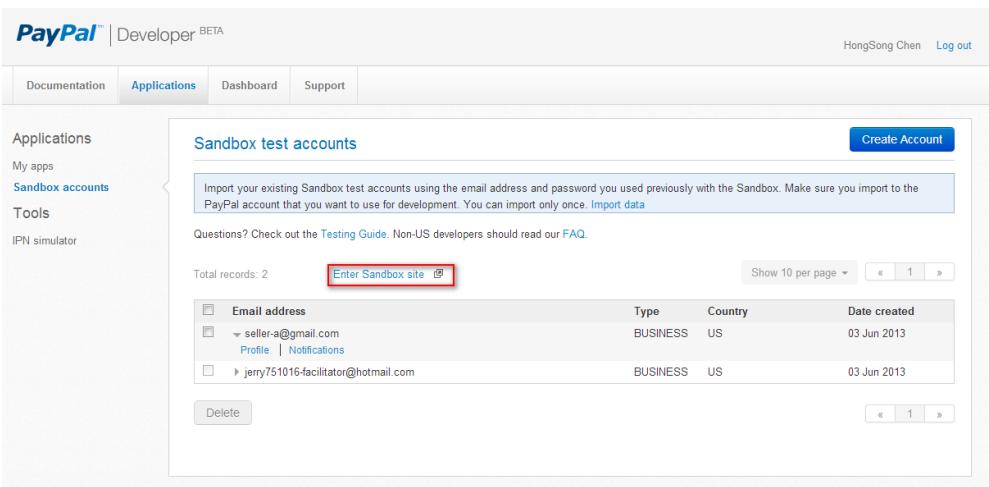Click the Log out link
Screen dimensions: 989x487
point(954,45)
